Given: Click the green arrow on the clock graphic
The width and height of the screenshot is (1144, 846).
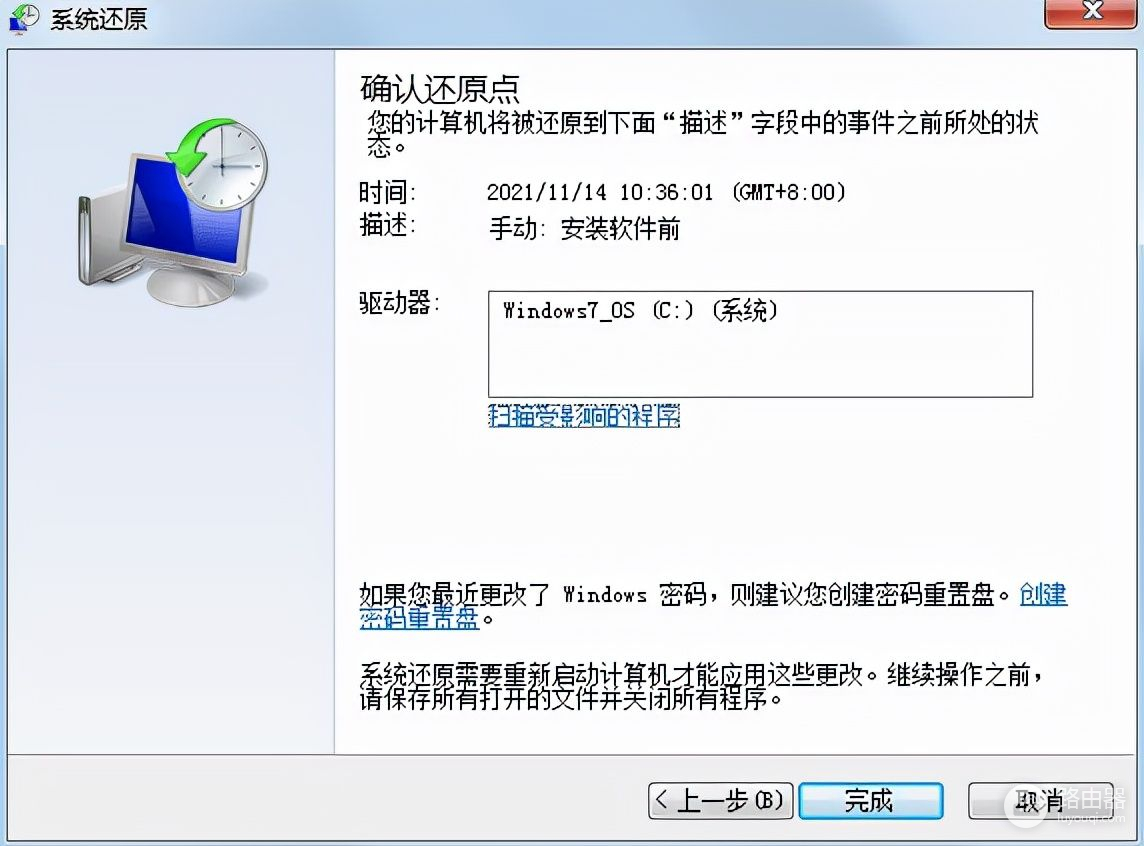Looking at the screenshot, I should (x=194, y=148).
